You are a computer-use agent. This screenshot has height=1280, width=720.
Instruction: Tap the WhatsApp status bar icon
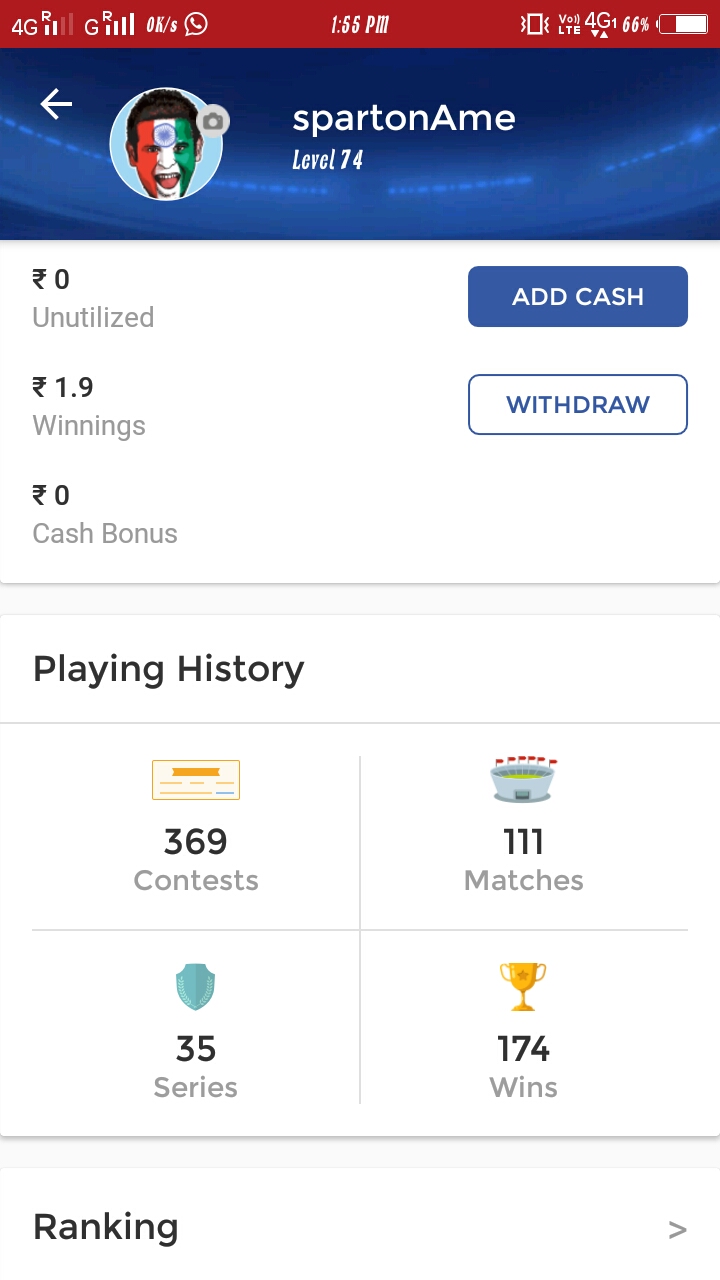(196, 24)
